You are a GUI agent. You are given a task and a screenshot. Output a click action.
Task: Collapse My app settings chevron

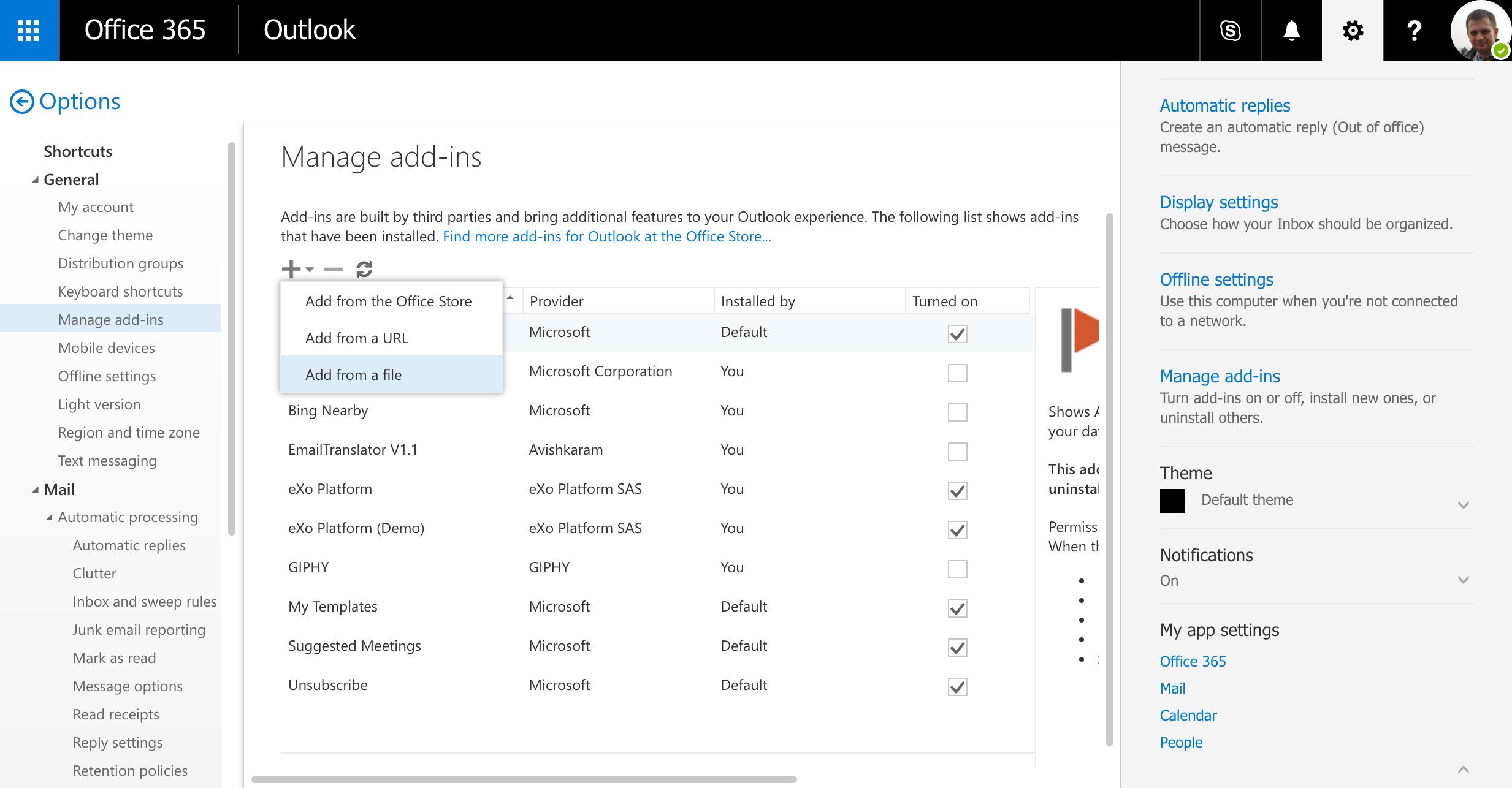click(1463, 770)
